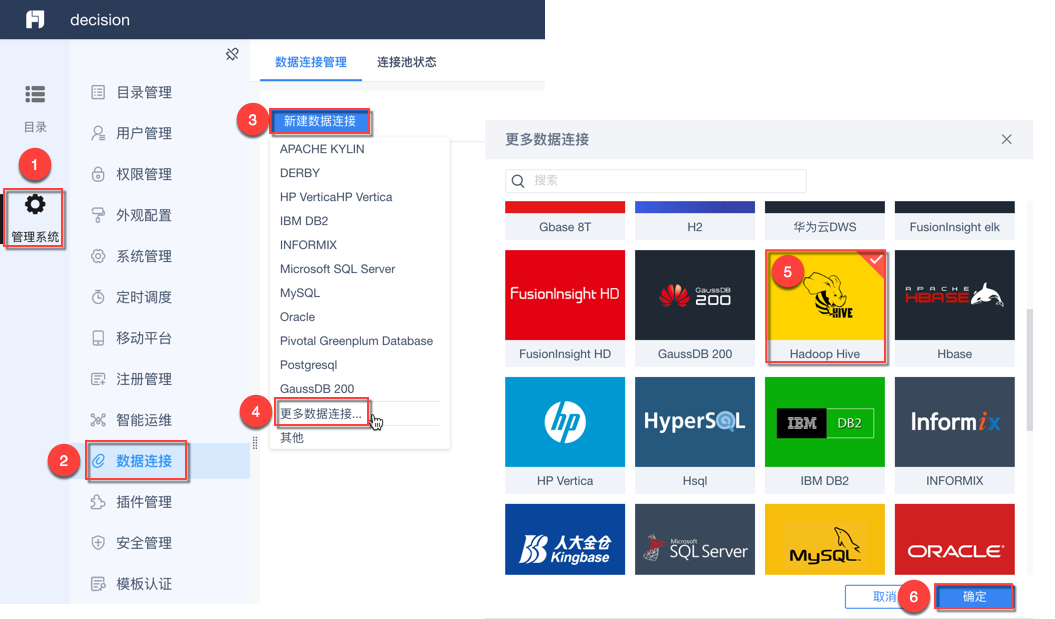1055x619 pixels.
Task: Select the GaussDB 200 Huawei tile
Action: (695, 308)
